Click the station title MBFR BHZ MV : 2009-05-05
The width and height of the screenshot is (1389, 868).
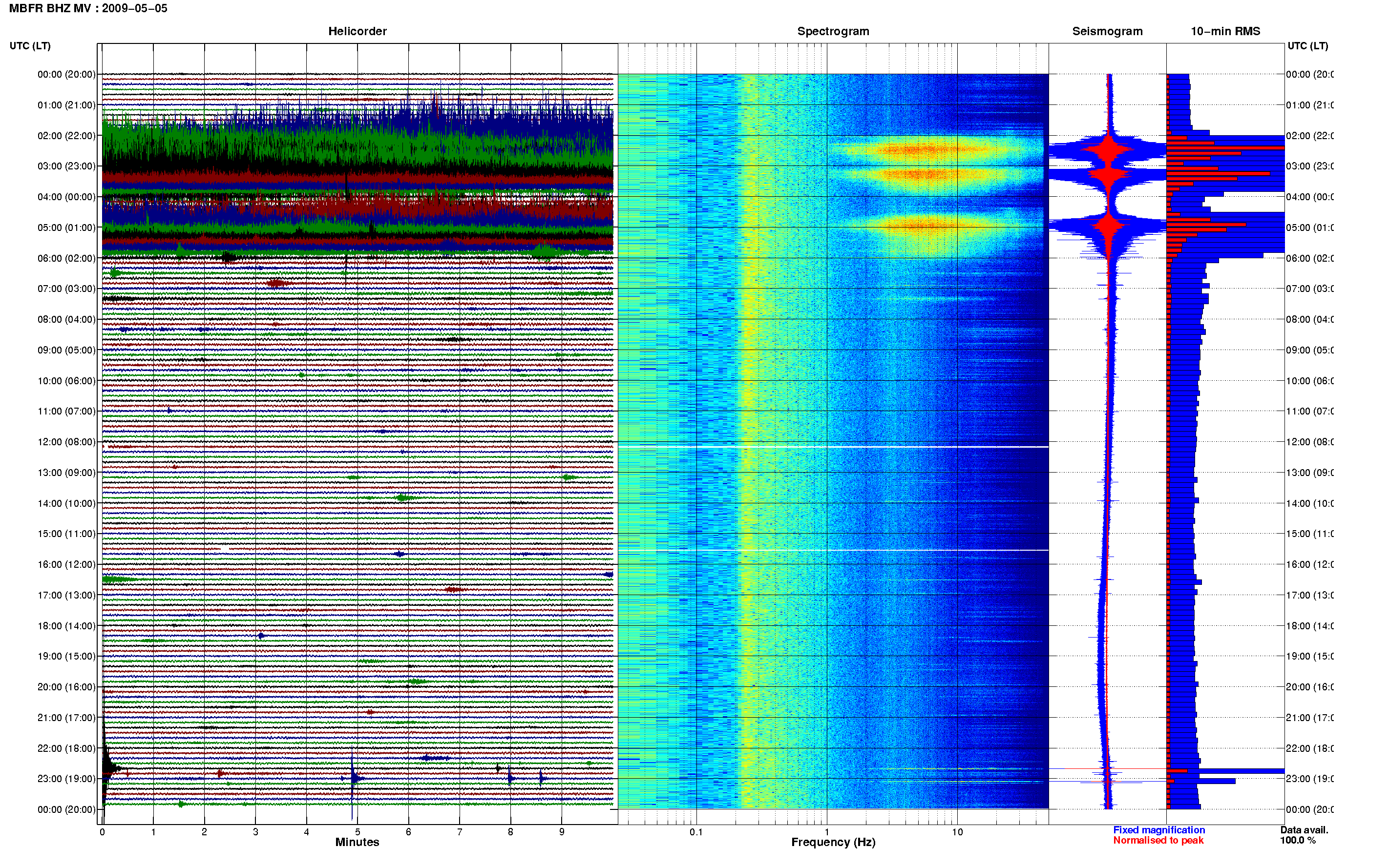point(88,9)
